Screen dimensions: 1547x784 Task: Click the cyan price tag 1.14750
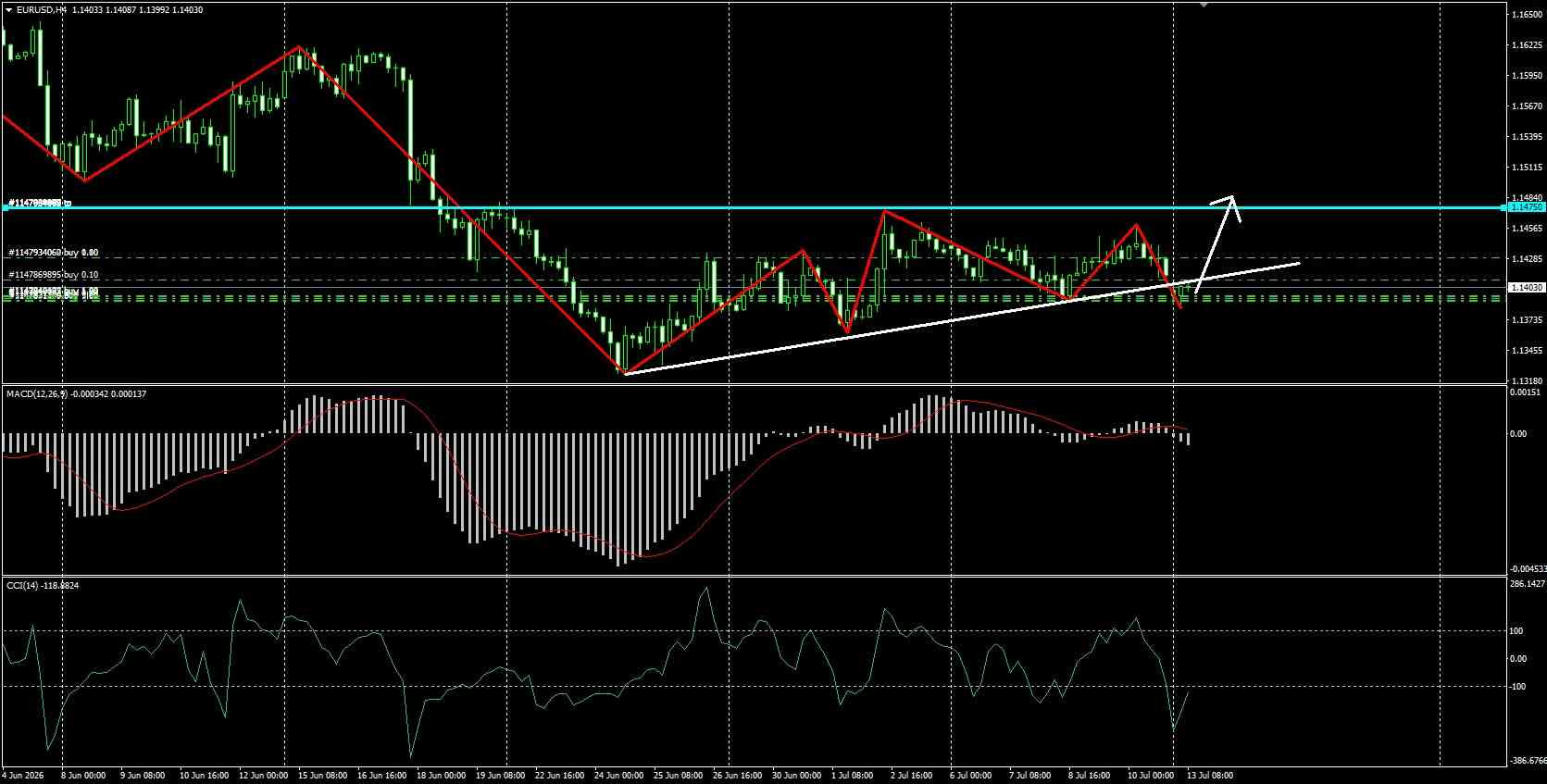pos(1526,208)
